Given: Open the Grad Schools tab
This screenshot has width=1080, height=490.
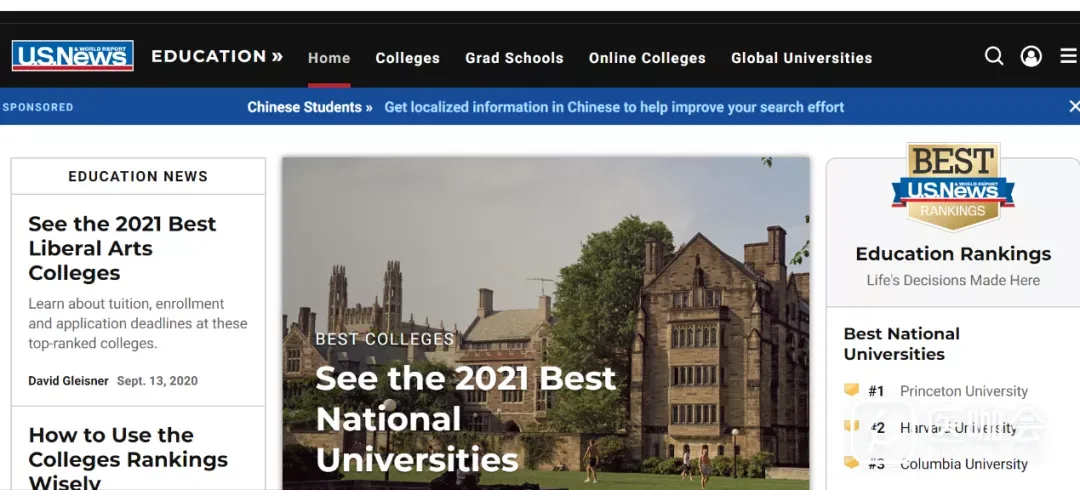Looking at the screenshot, I should tap(514, 58).
